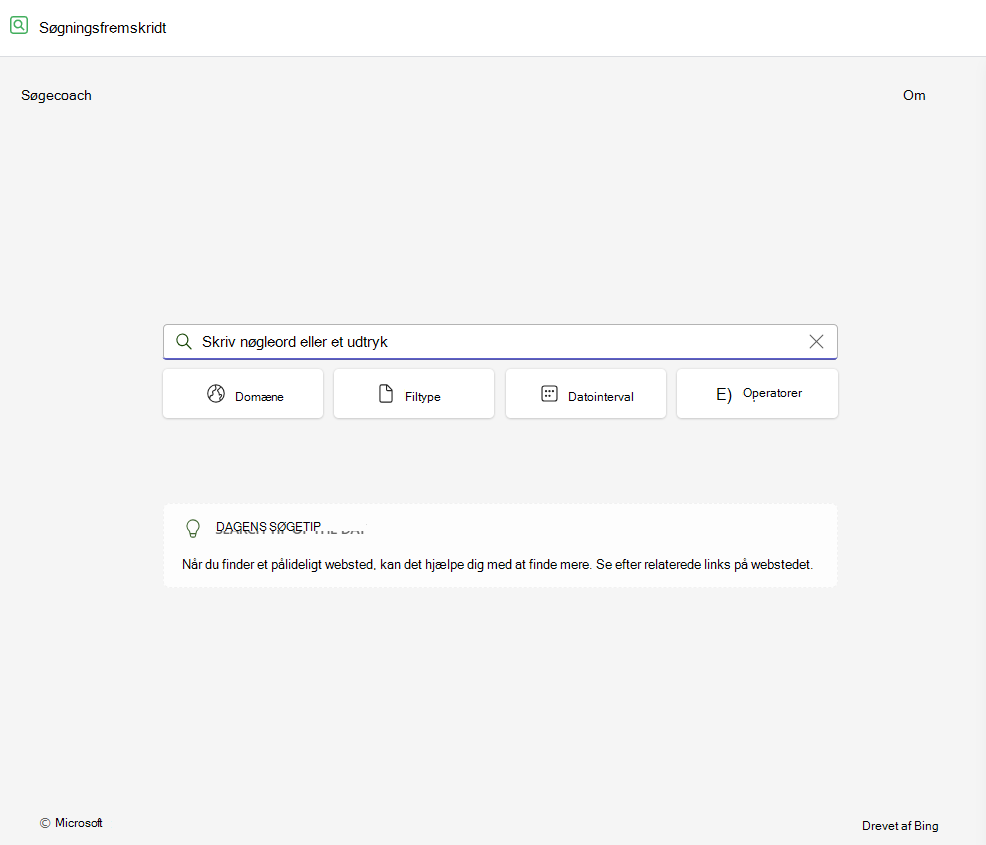Open the Filtype filter options
Viewport: 986px width, 845px height.
414,394
